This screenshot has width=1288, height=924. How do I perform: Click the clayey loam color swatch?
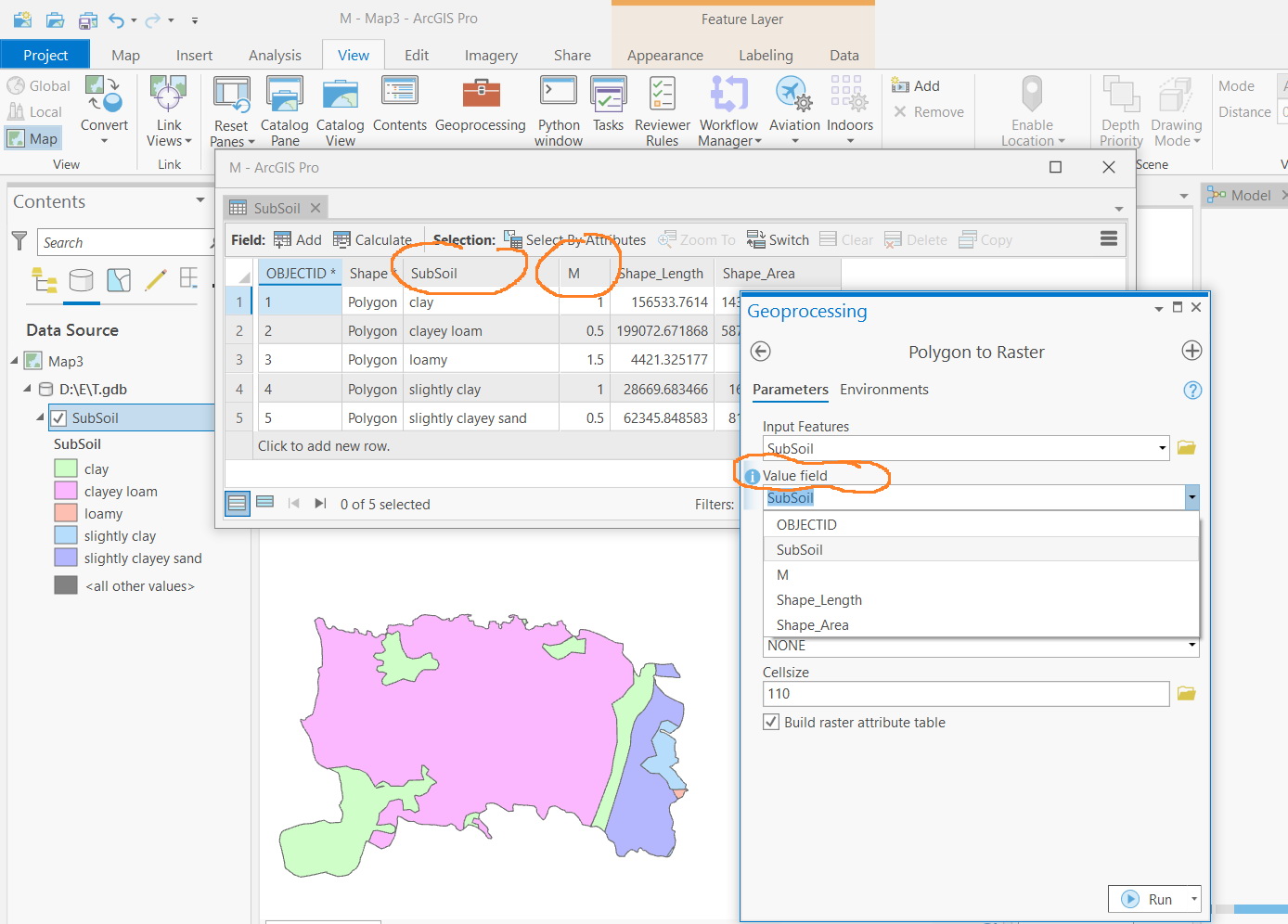click(x=64, y=491)
